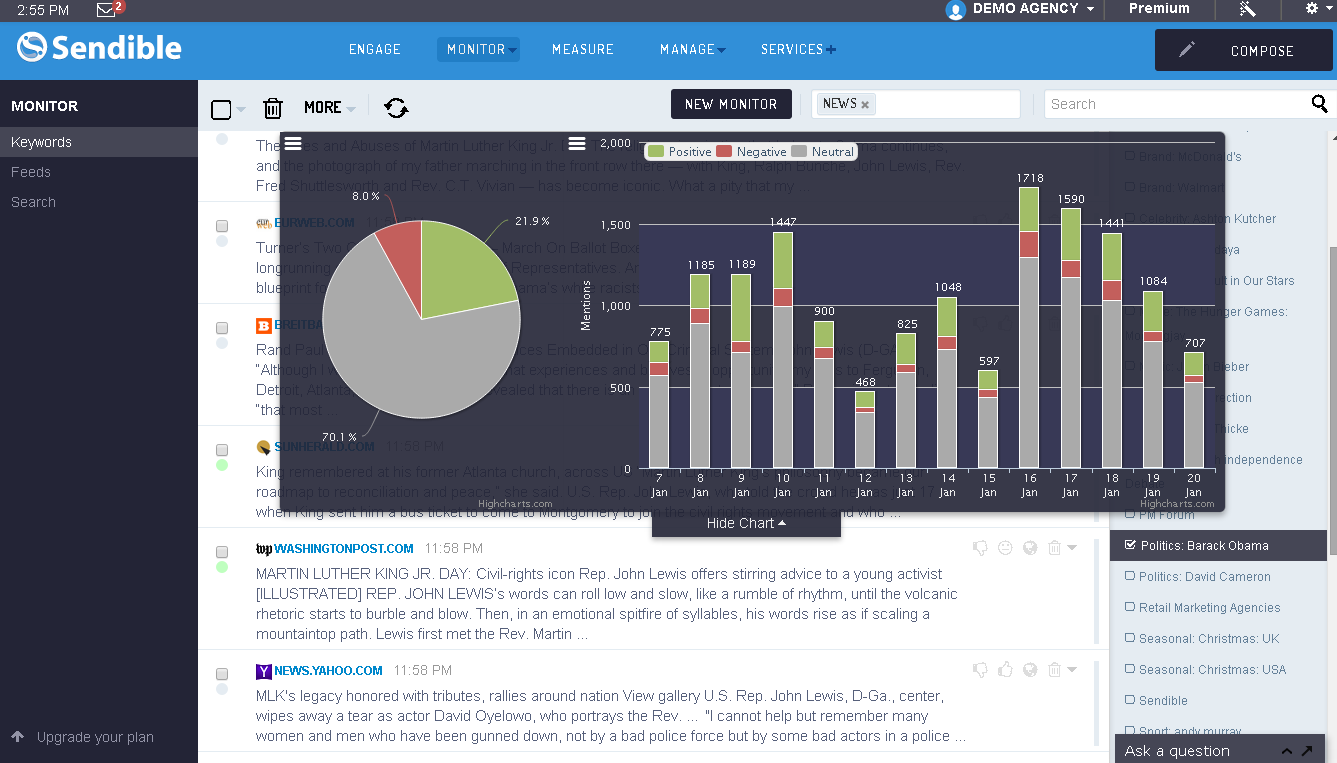Image resolution: width=1337 pixels, height=763 pixels.
Task: Toggle the select-all checkbox
Action: (x=221, y=109)
